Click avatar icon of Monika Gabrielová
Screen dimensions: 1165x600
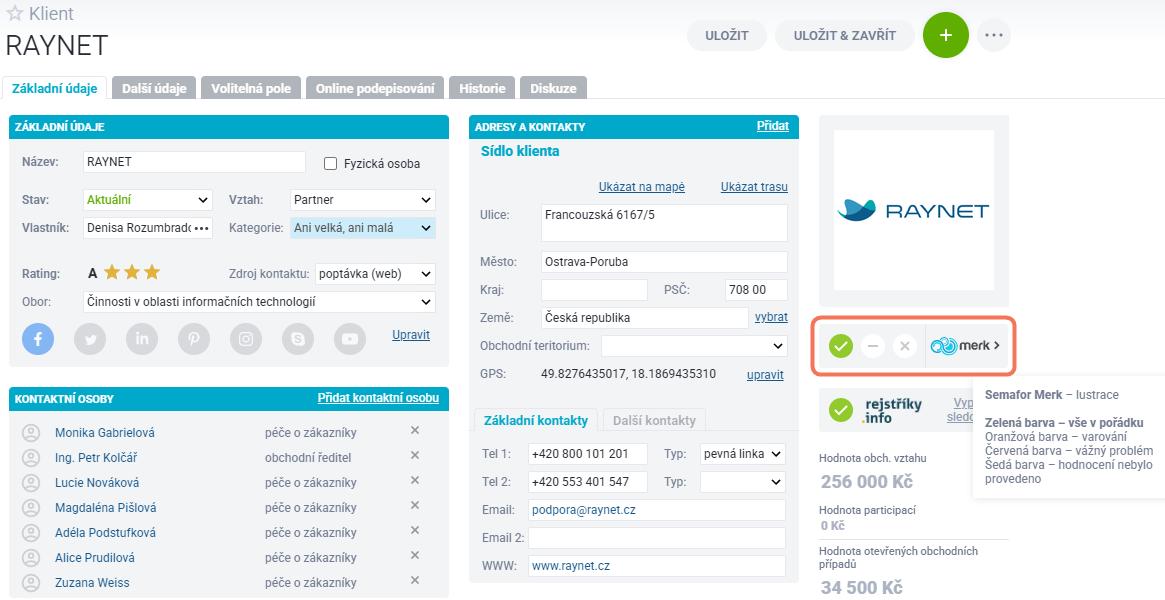click(30, 432)
